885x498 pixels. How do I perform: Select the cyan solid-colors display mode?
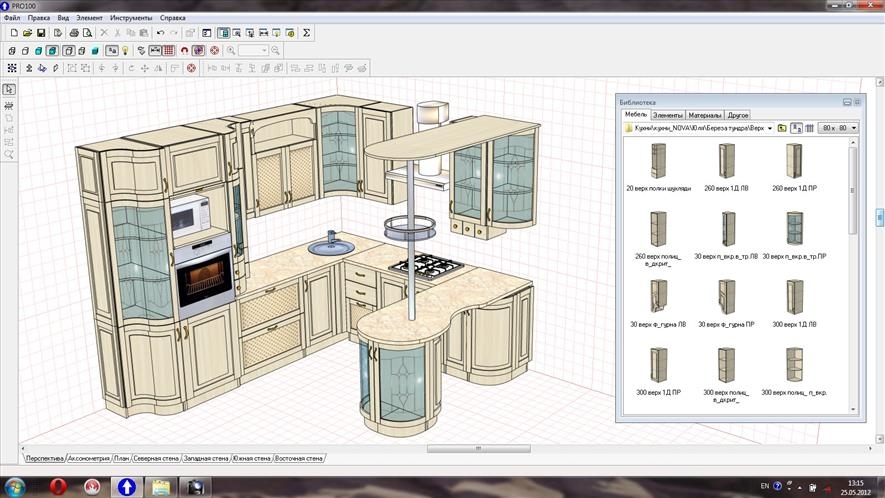(x=39, y=51)
